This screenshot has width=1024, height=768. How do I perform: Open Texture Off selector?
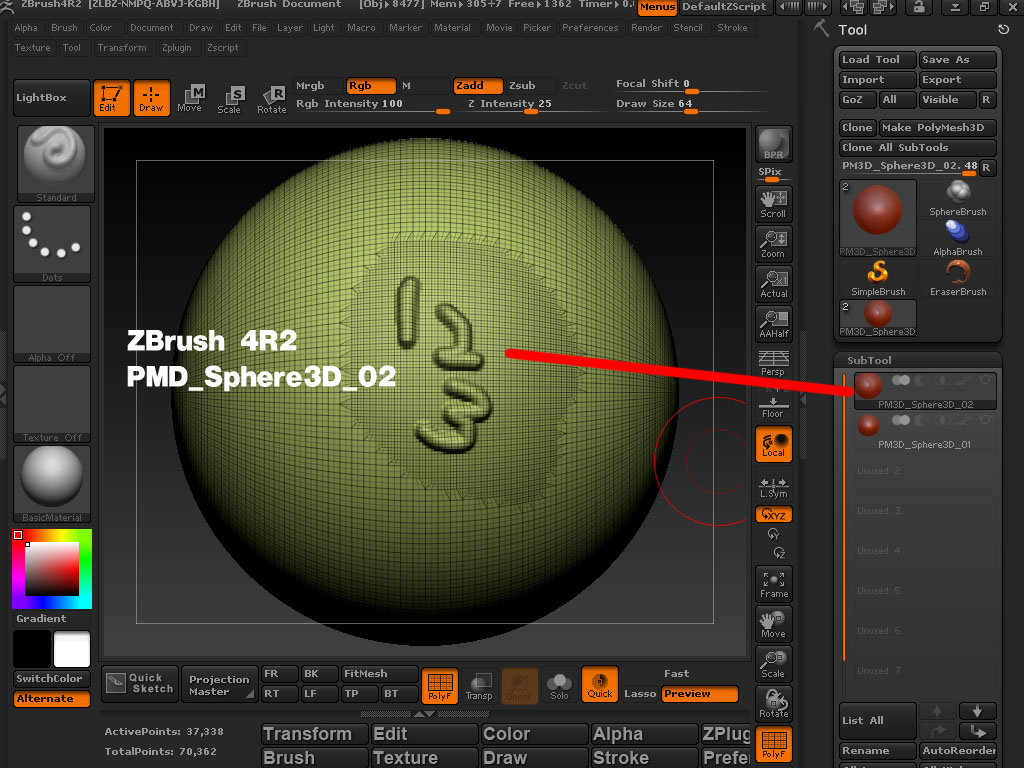click(52, 404)
